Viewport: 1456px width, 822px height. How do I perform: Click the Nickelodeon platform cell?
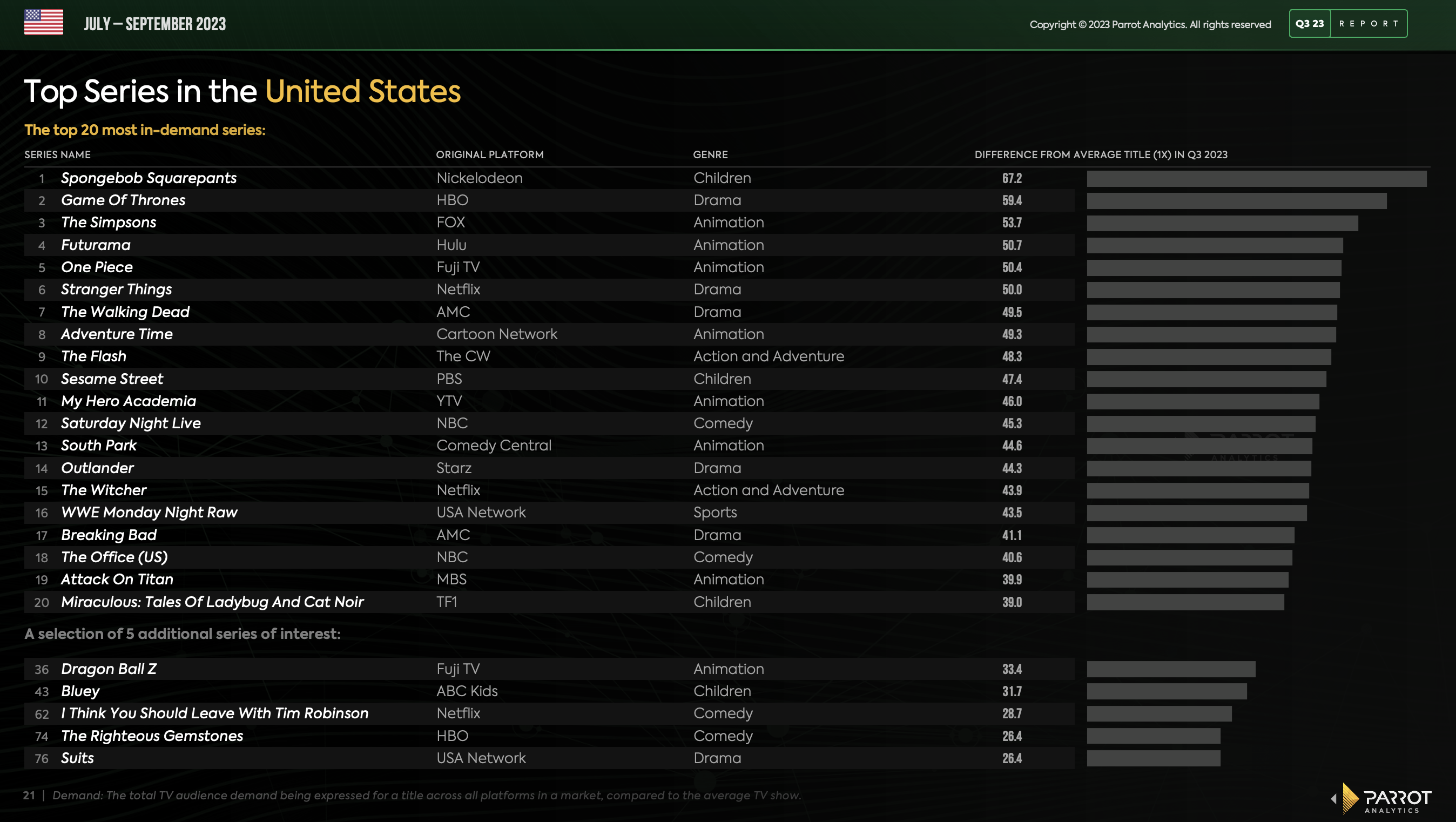pyautogui.click(x=480, y=178)
